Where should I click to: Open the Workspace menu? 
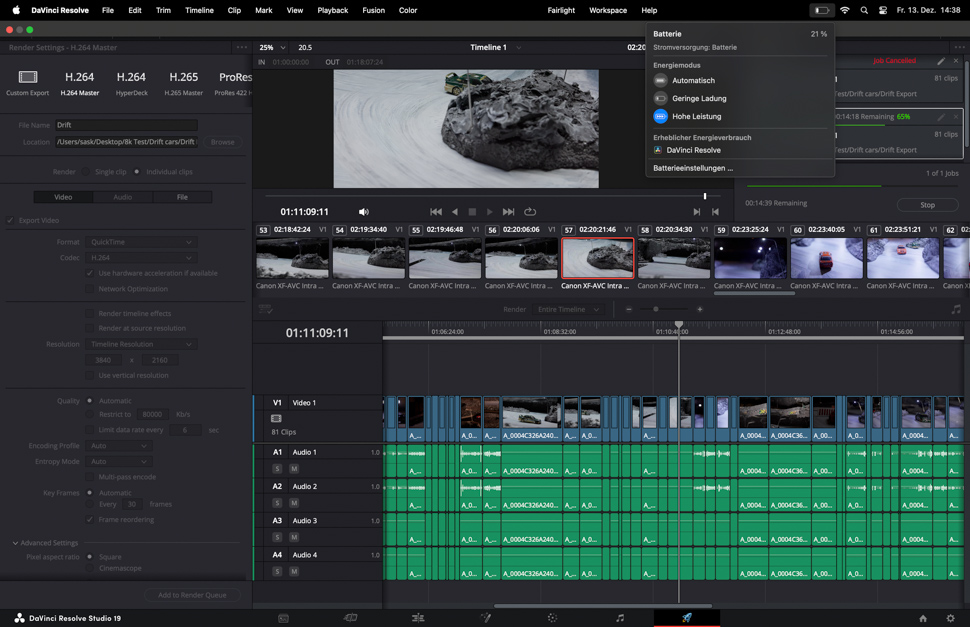[607, 10]
